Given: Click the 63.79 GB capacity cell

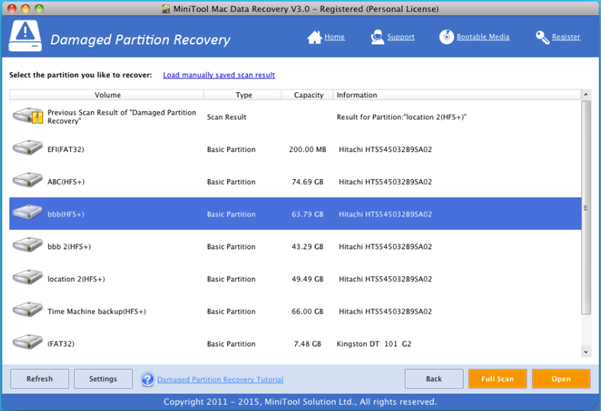Looking at the screenshot, I should [307, 214].
